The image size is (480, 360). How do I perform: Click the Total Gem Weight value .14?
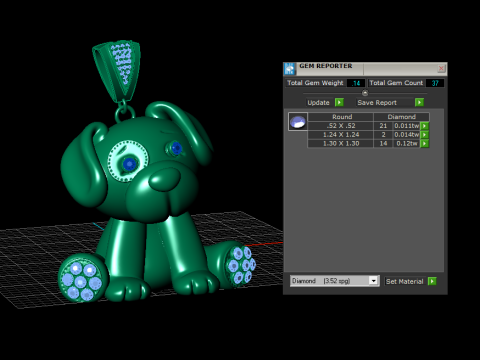356,83
